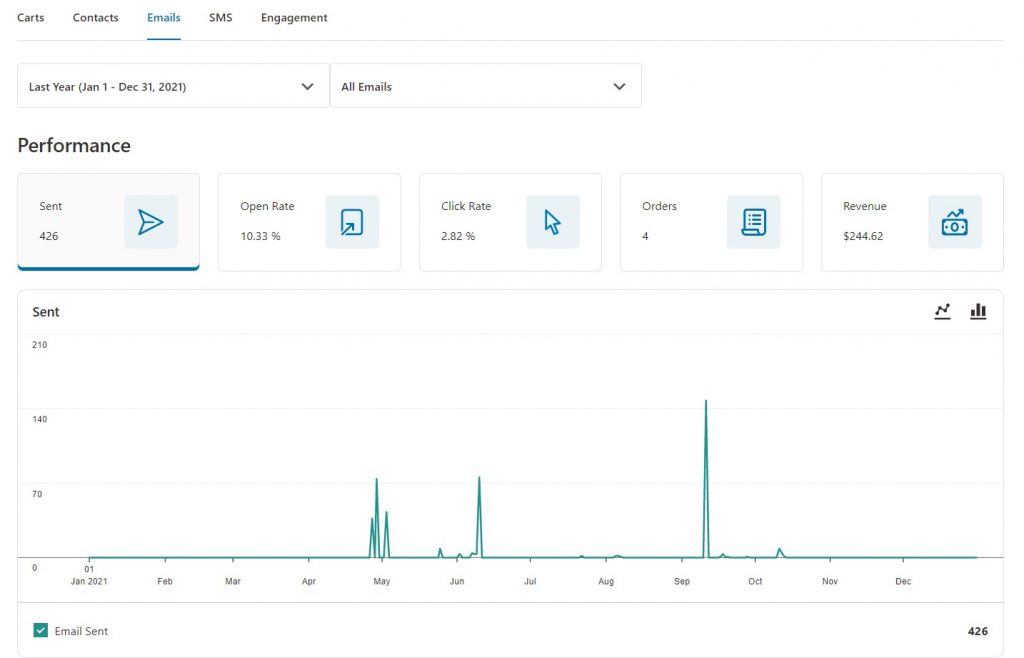The height and width of the screenshot is (658, 1024).
Task: Select the Emails tab
Action: point(163,18)
